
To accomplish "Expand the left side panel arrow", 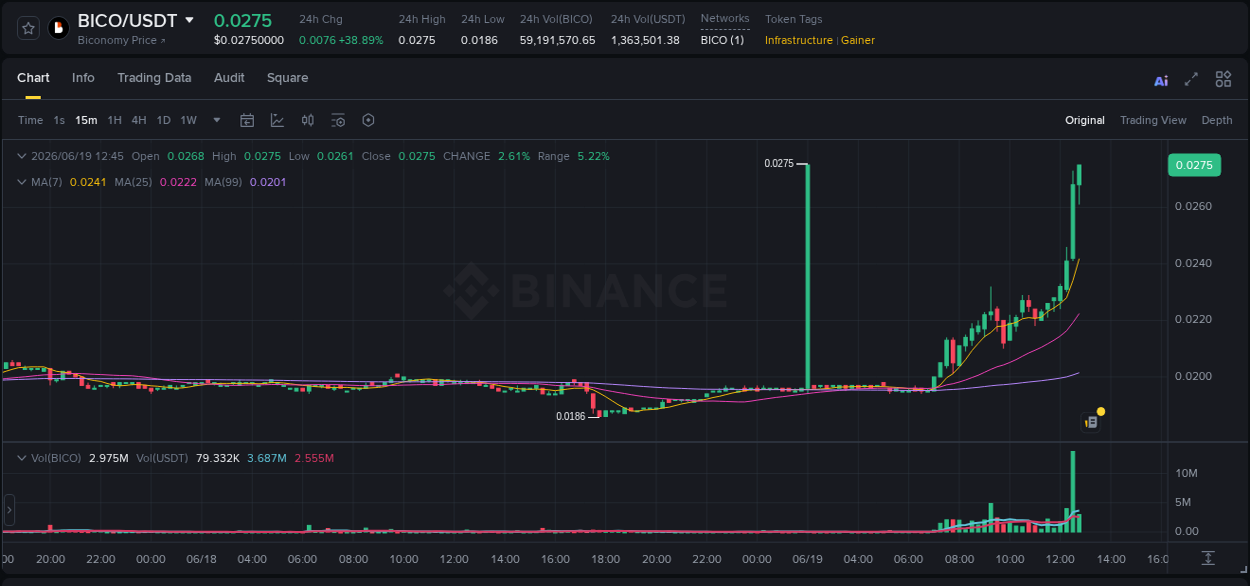I will 9,509.
